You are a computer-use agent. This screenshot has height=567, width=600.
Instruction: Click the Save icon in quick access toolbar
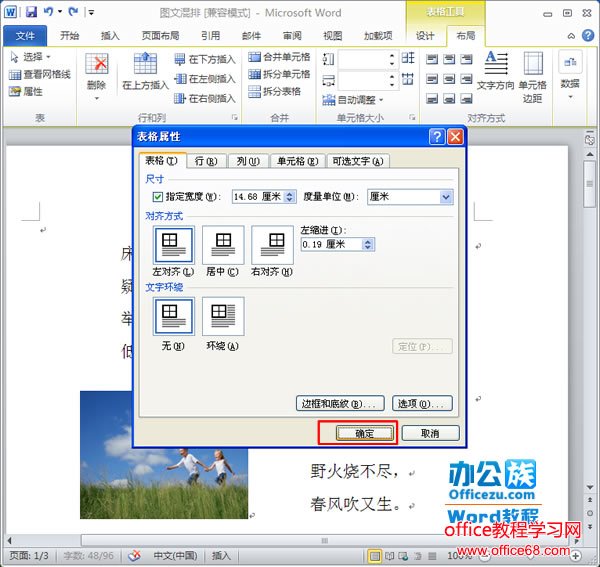coord(31,11)
